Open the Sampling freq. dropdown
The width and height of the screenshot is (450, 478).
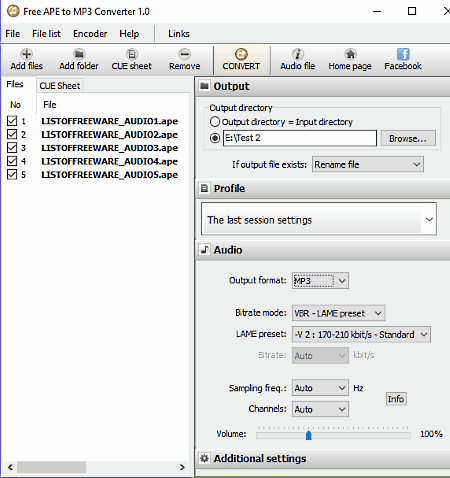320,388
